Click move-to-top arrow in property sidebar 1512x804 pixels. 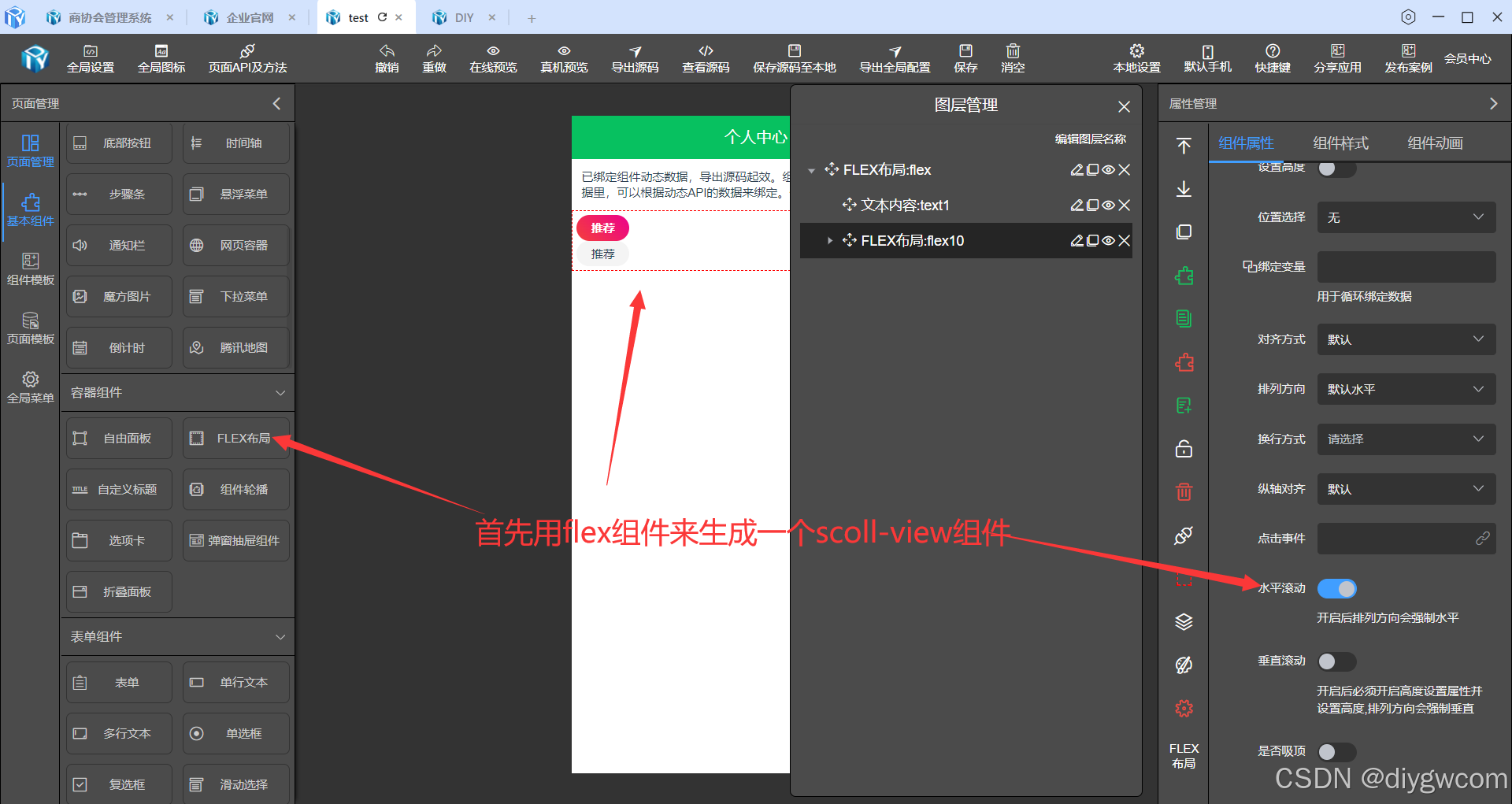click(x=1184, y=146)
